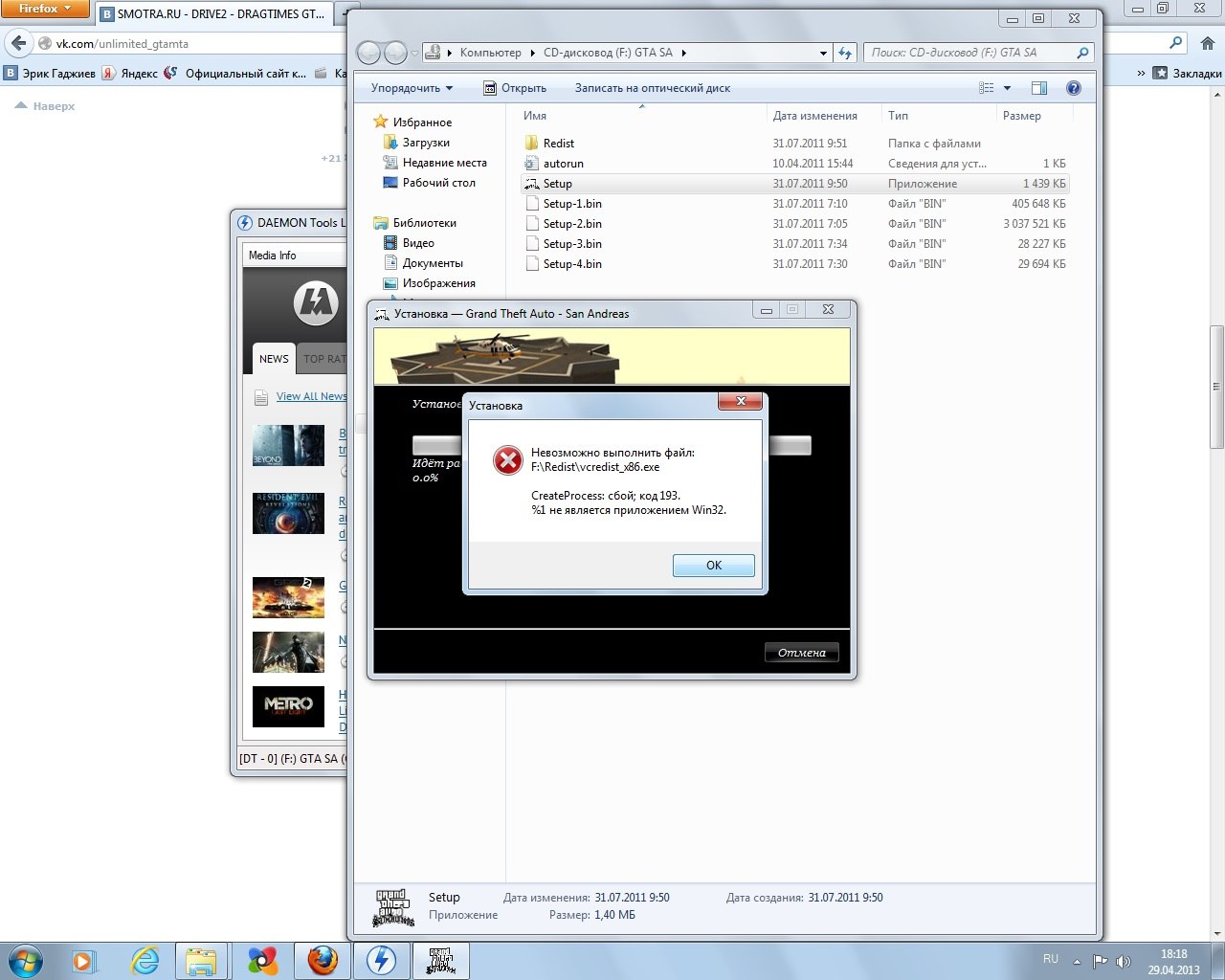Click the Explorer back arrow button

(x=369, y=53)
